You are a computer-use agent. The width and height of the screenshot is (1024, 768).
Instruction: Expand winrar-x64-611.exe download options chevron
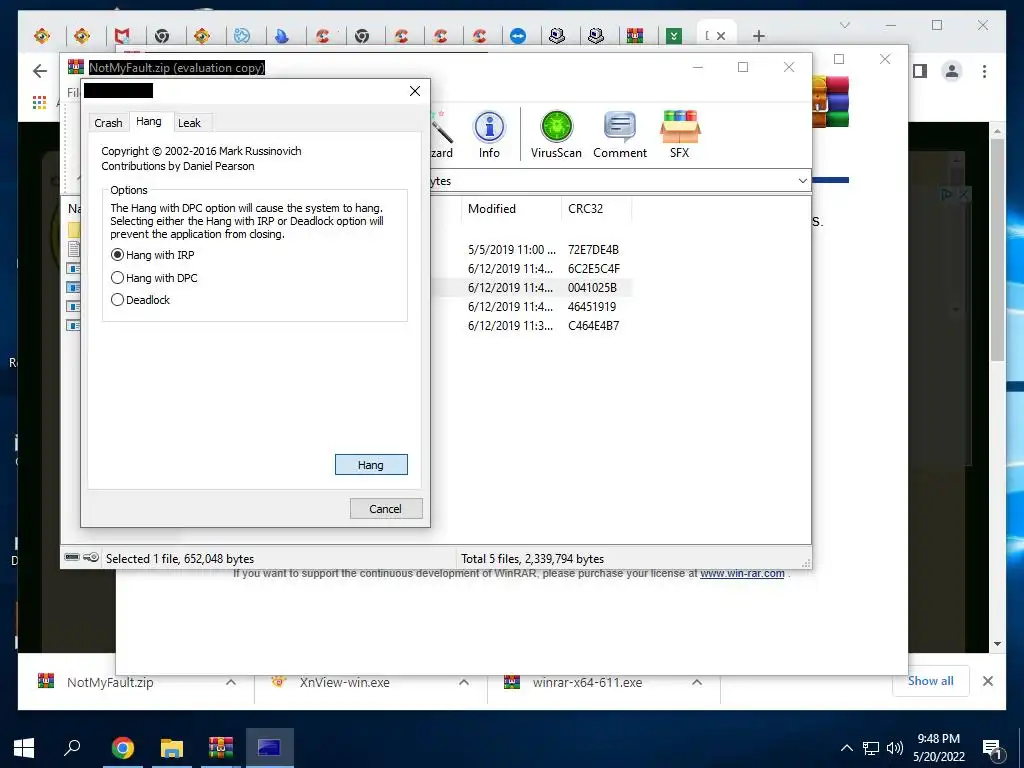pyautogui.click(x=697, y=682)
